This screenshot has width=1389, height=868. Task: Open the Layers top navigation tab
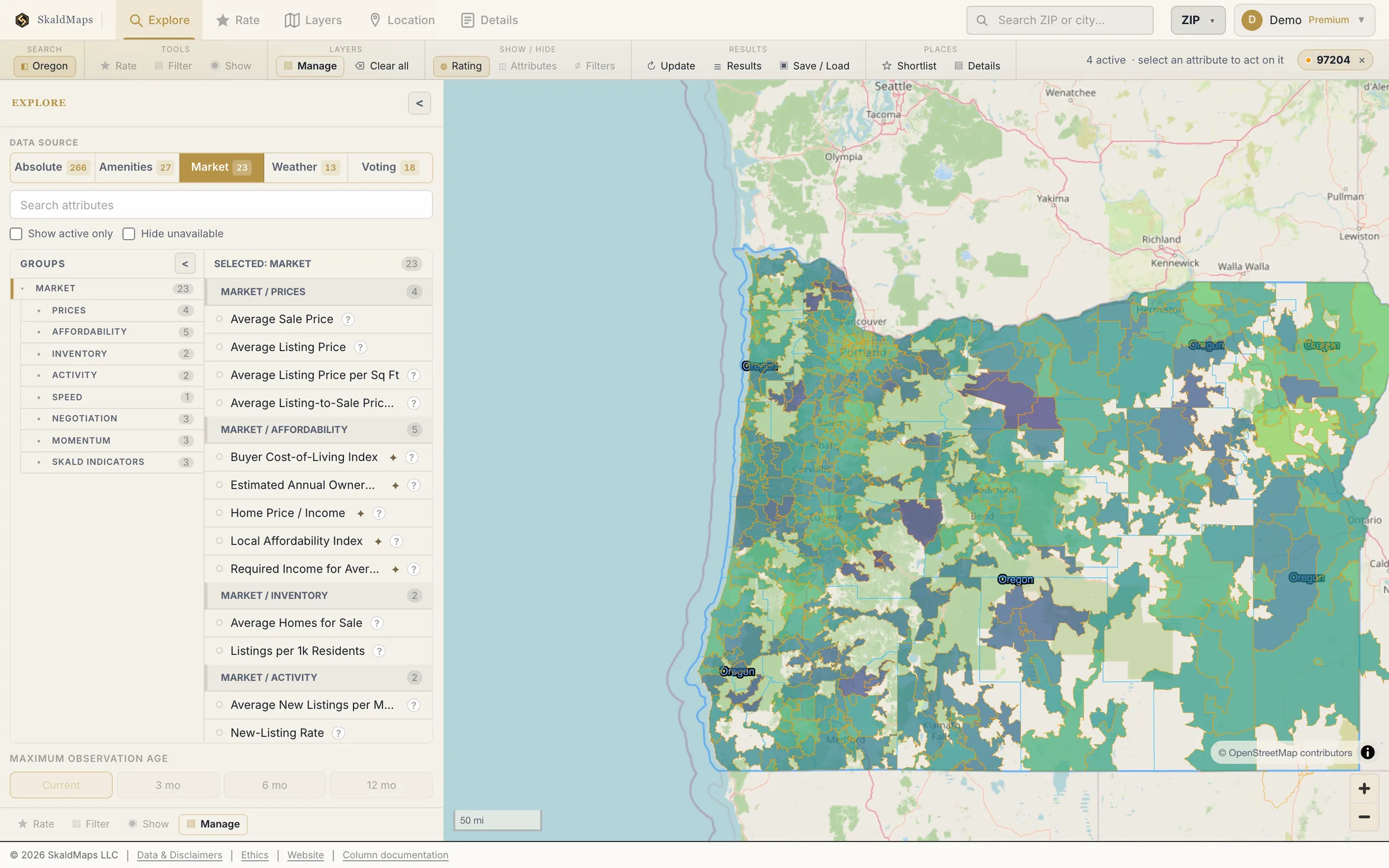point(313,20)
